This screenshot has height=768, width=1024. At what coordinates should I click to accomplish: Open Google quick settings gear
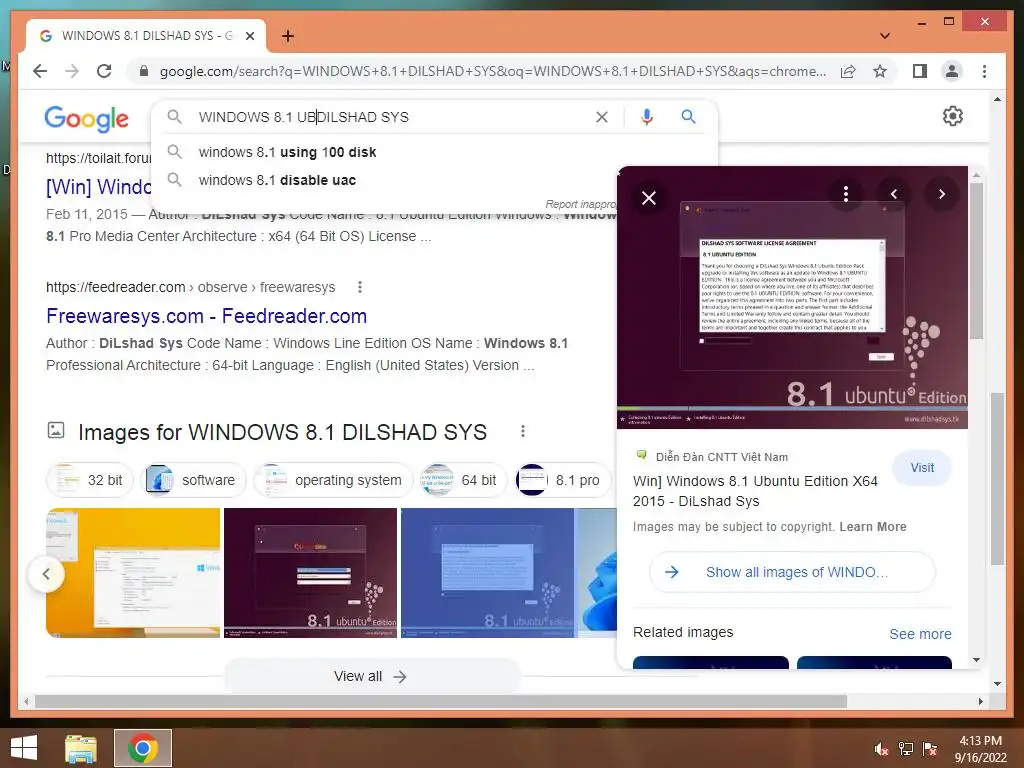tap(953, 116)
